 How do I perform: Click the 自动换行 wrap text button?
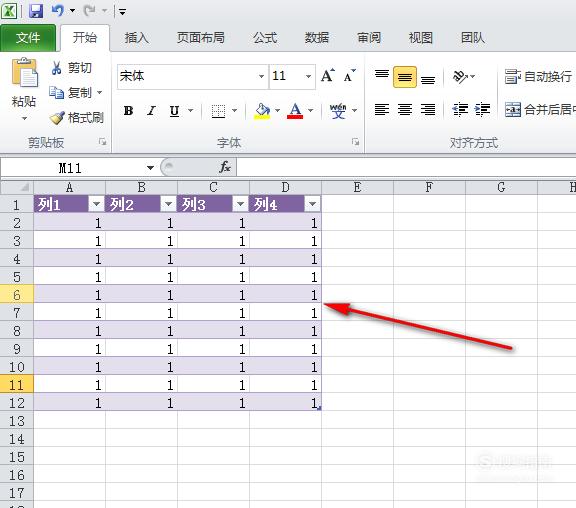(538, 76)
